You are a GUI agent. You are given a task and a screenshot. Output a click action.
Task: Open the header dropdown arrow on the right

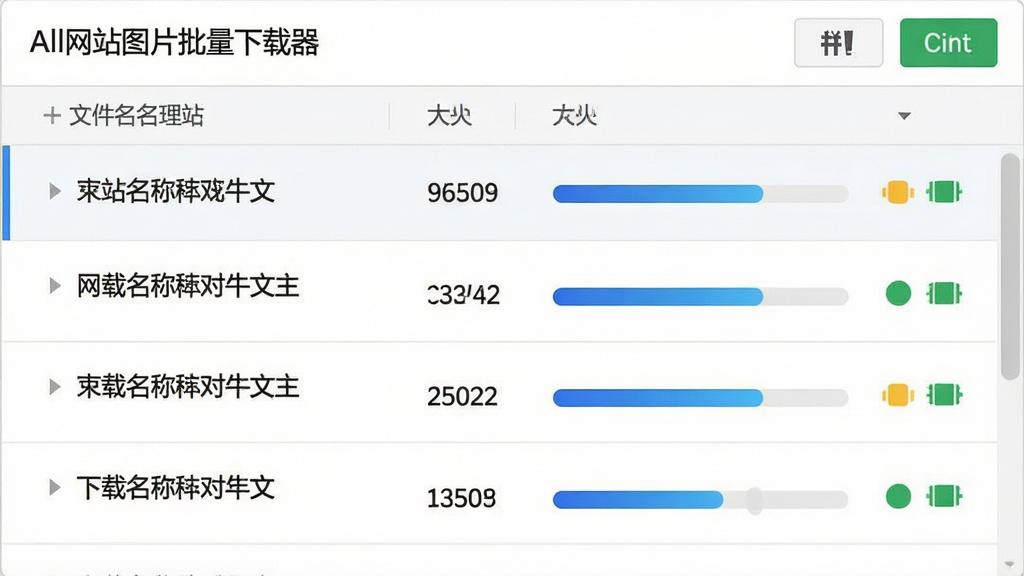(904, 116)
